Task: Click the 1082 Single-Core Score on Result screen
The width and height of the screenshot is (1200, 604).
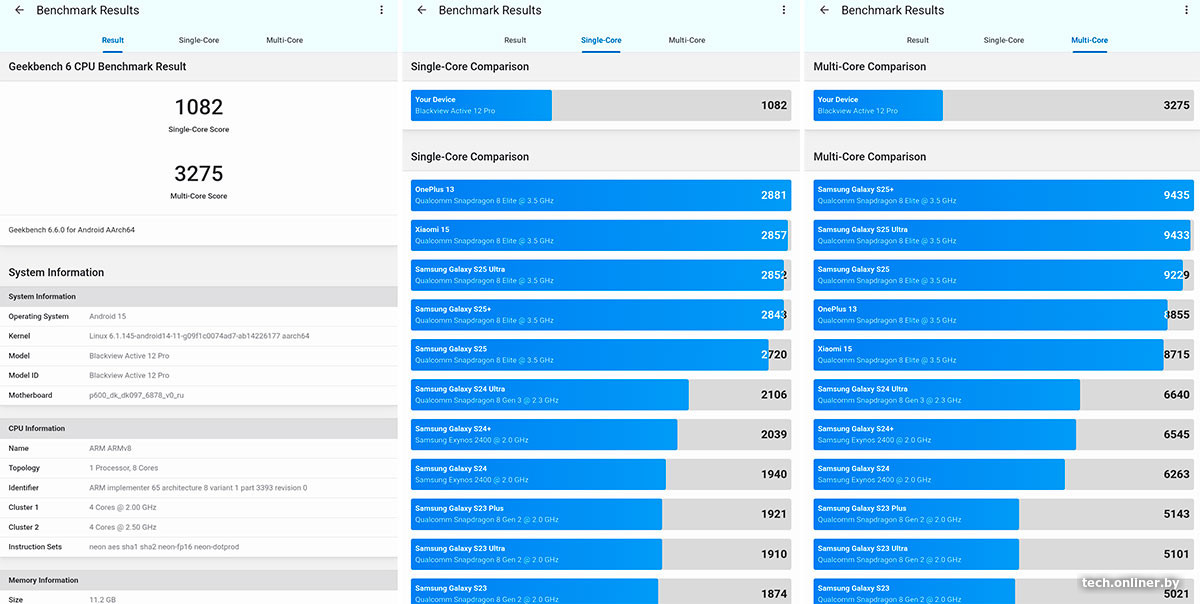Action: click(198, 108)
